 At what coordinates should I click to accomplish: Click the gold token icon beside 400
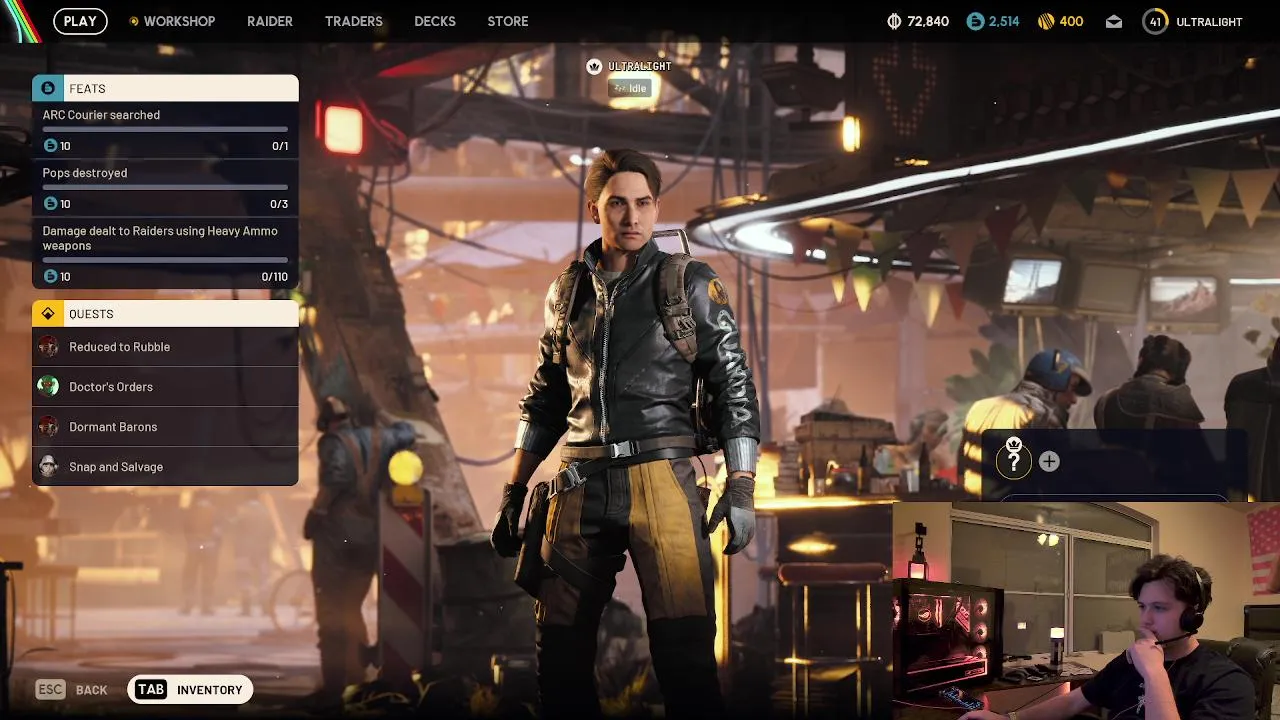click(1046, 21)
